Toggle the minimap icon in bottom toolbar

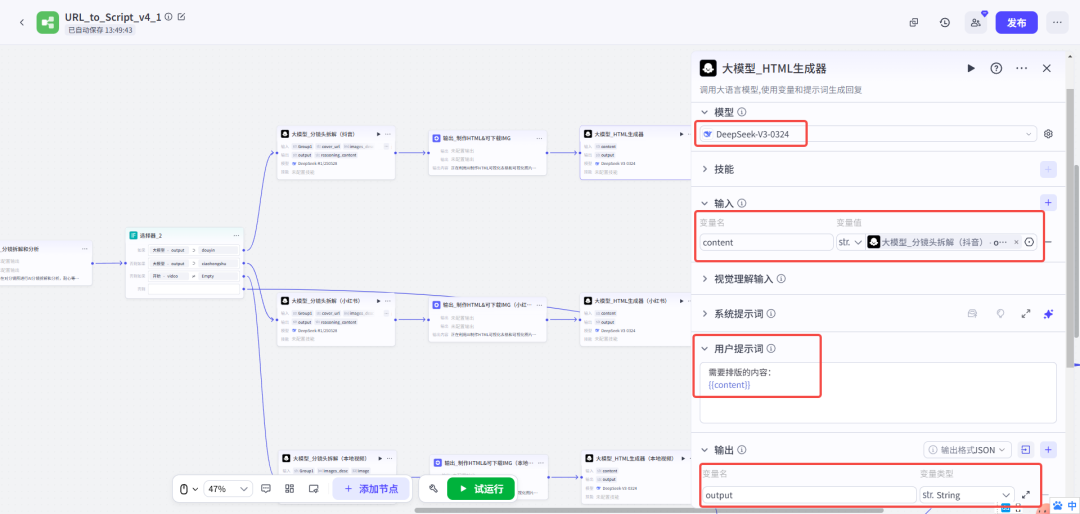(313, 489)
